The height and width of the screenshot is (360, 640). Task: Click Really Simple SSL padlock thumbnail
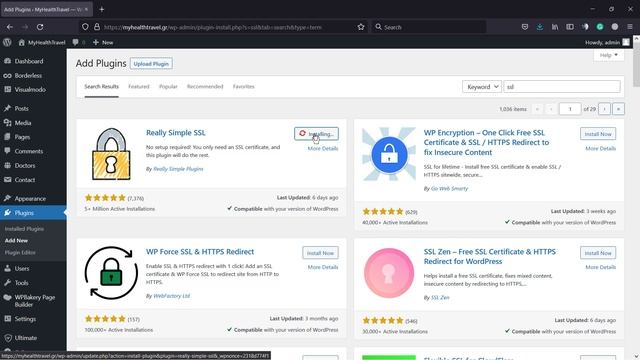pos(111,154)
